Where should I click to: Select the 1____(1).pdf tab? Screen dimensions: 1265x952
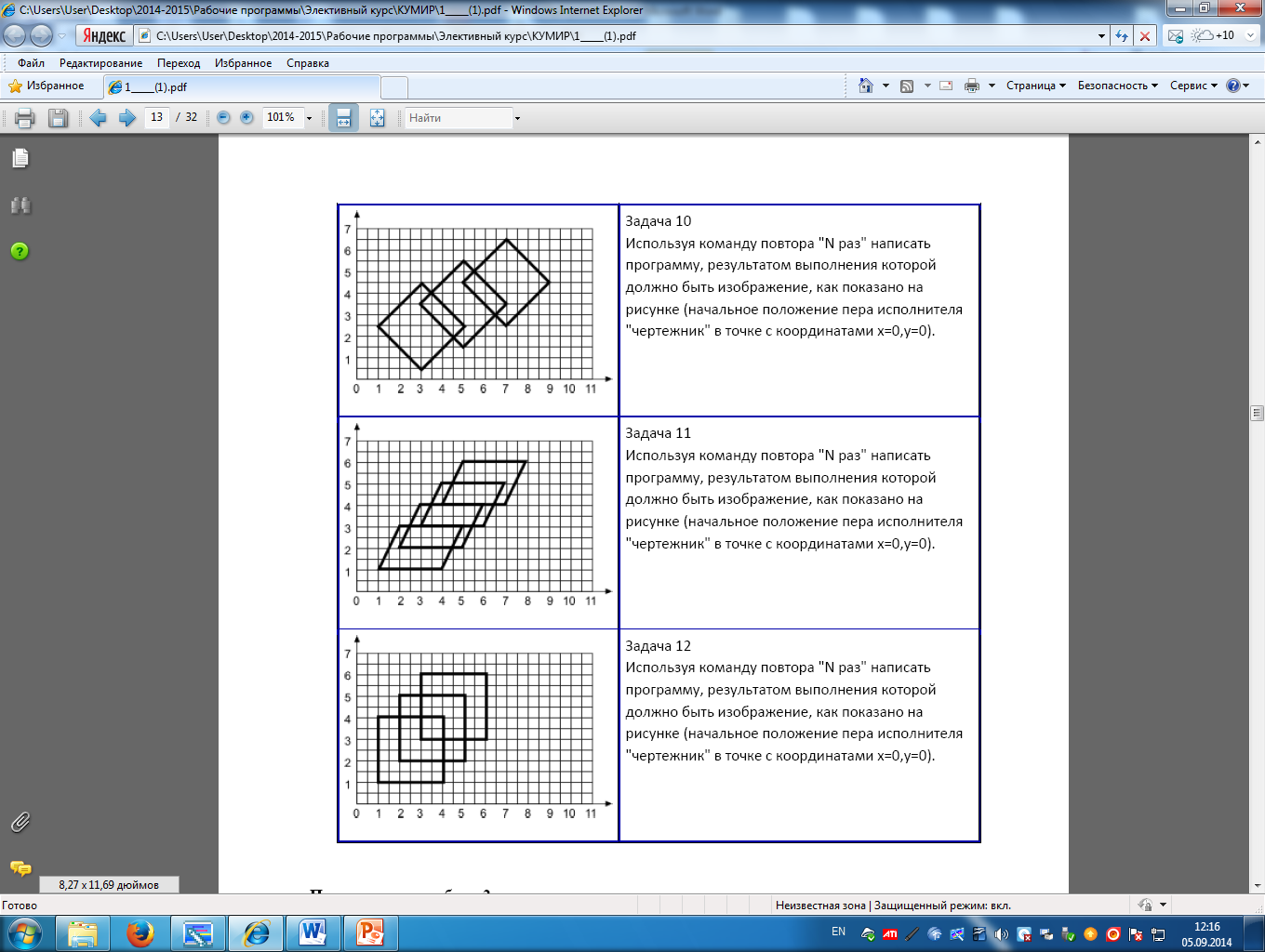pyautogui.click(x=241, y=86)
